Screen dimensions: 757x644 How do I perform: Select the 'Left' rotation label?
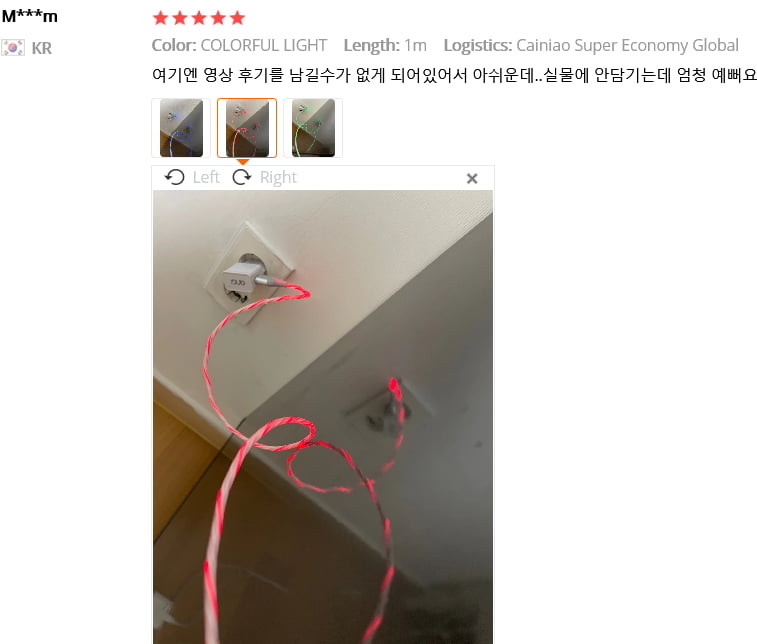click(206, 177)
